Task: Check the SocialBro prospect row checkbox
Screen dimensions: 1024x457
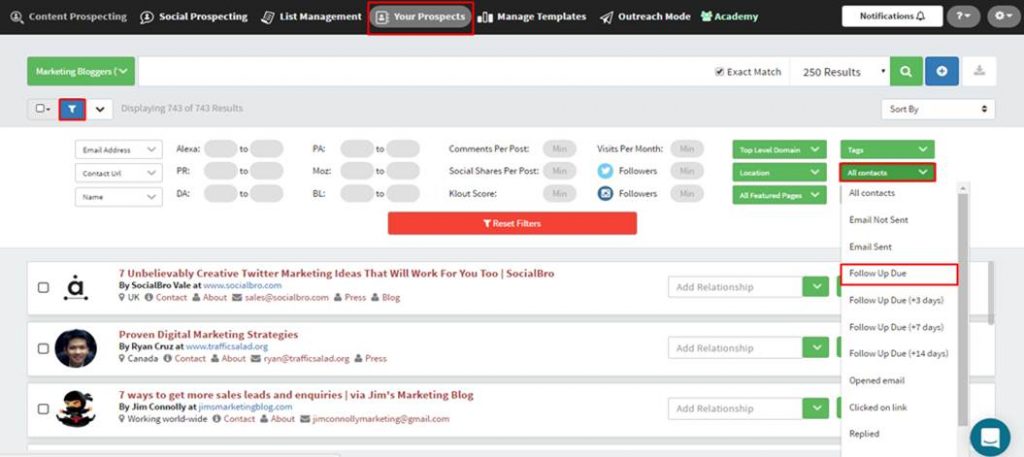Action: pos(43,288)
